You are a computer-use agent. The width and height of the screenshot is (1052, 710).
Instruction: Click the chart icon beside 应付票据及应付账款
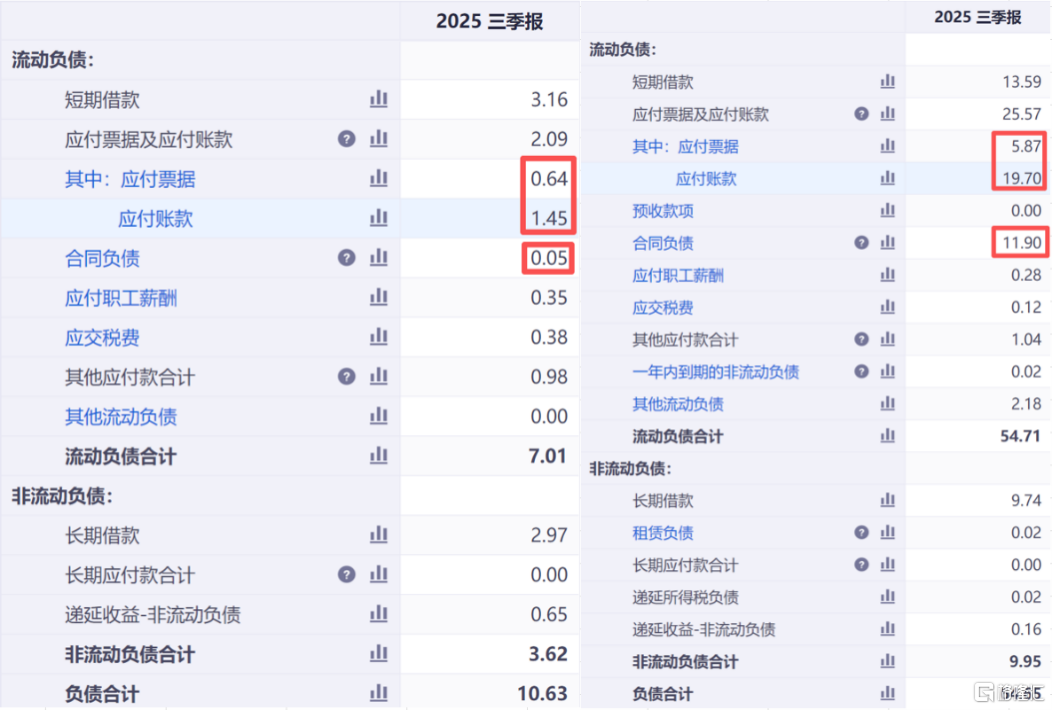378,139
